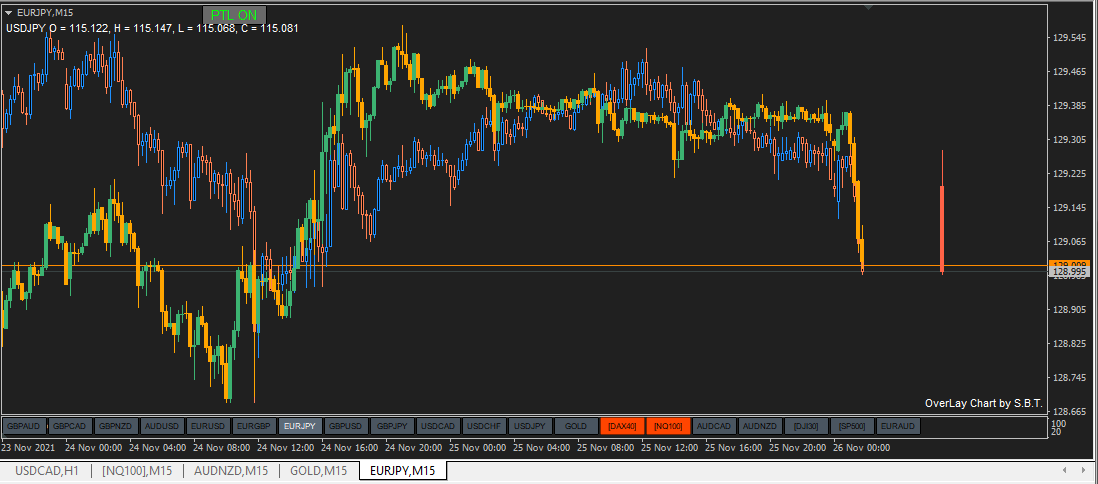Select the GBPCAD symbol button
The height and width of the screenshot is (484, 1098).
pos(71,426)
